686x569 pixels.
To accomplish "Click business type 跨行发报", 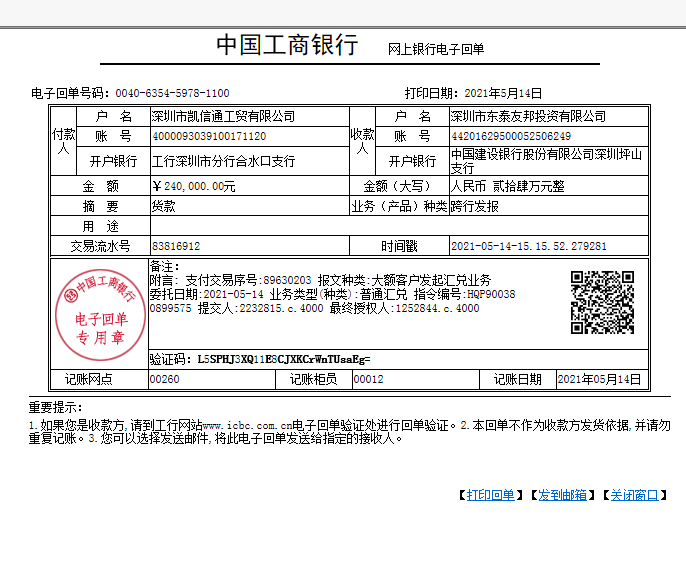I will click(475, 206).
